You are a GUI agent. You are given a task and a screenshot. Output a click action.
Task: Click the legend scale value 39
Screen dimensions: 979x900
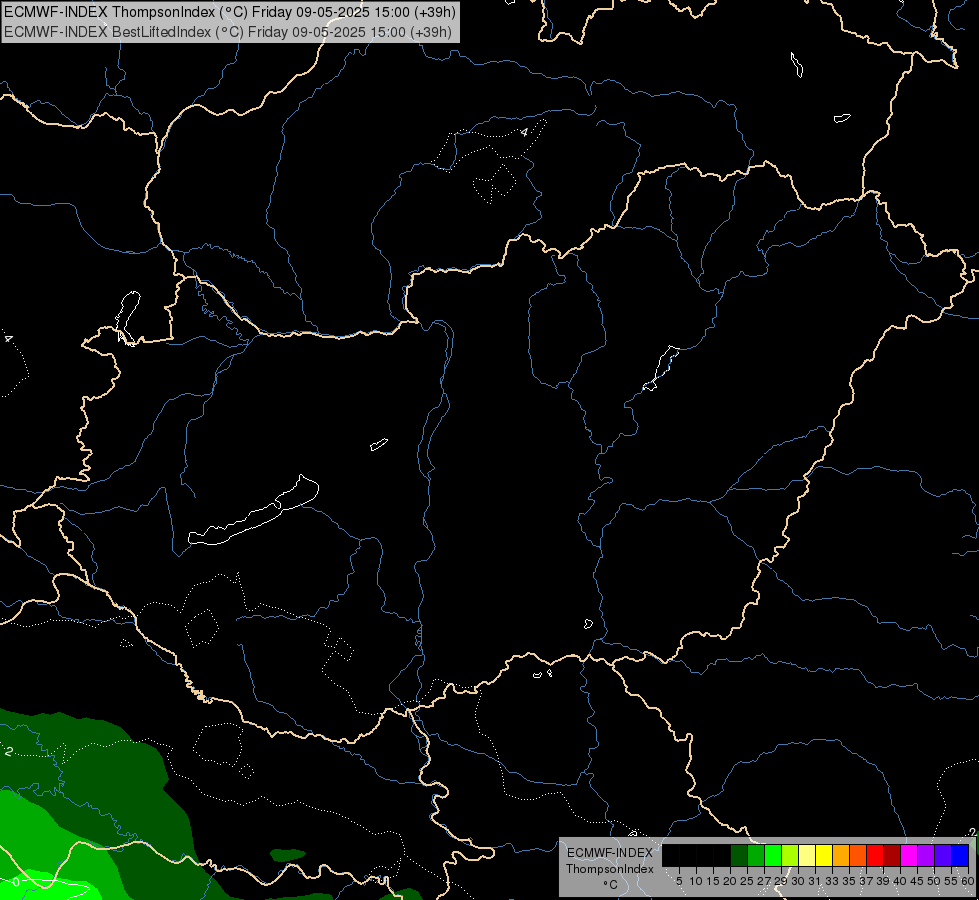coord(883,881)
